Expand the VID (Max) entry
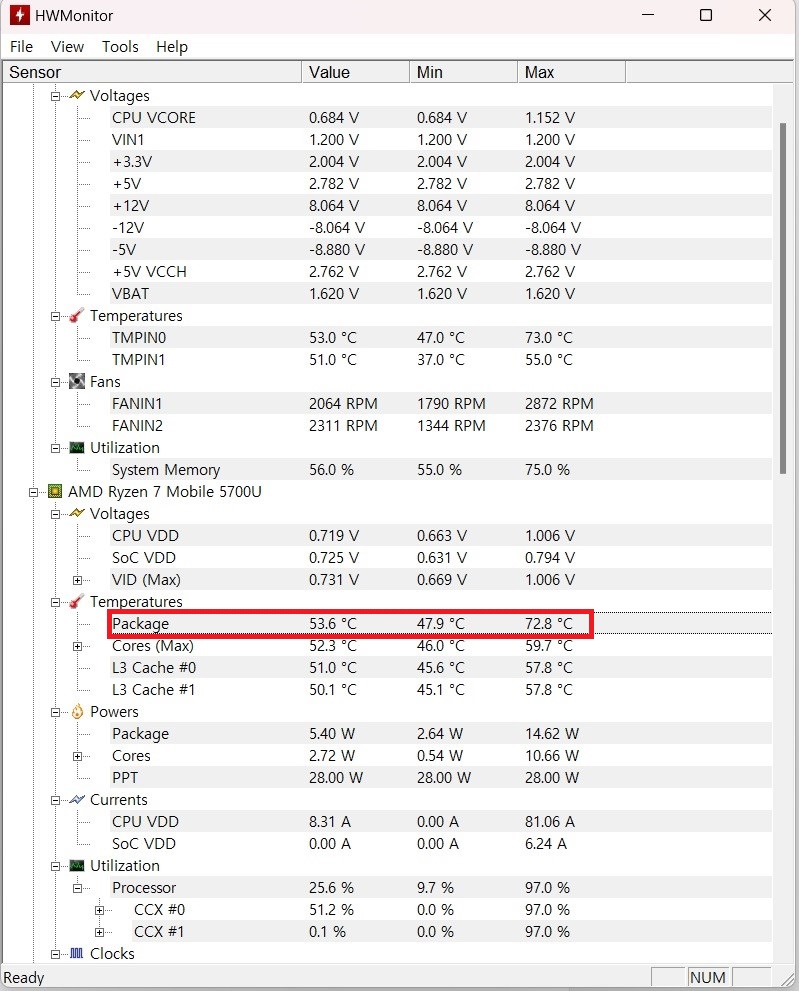This screenshot has width=799, height=991. pos(77,580)
